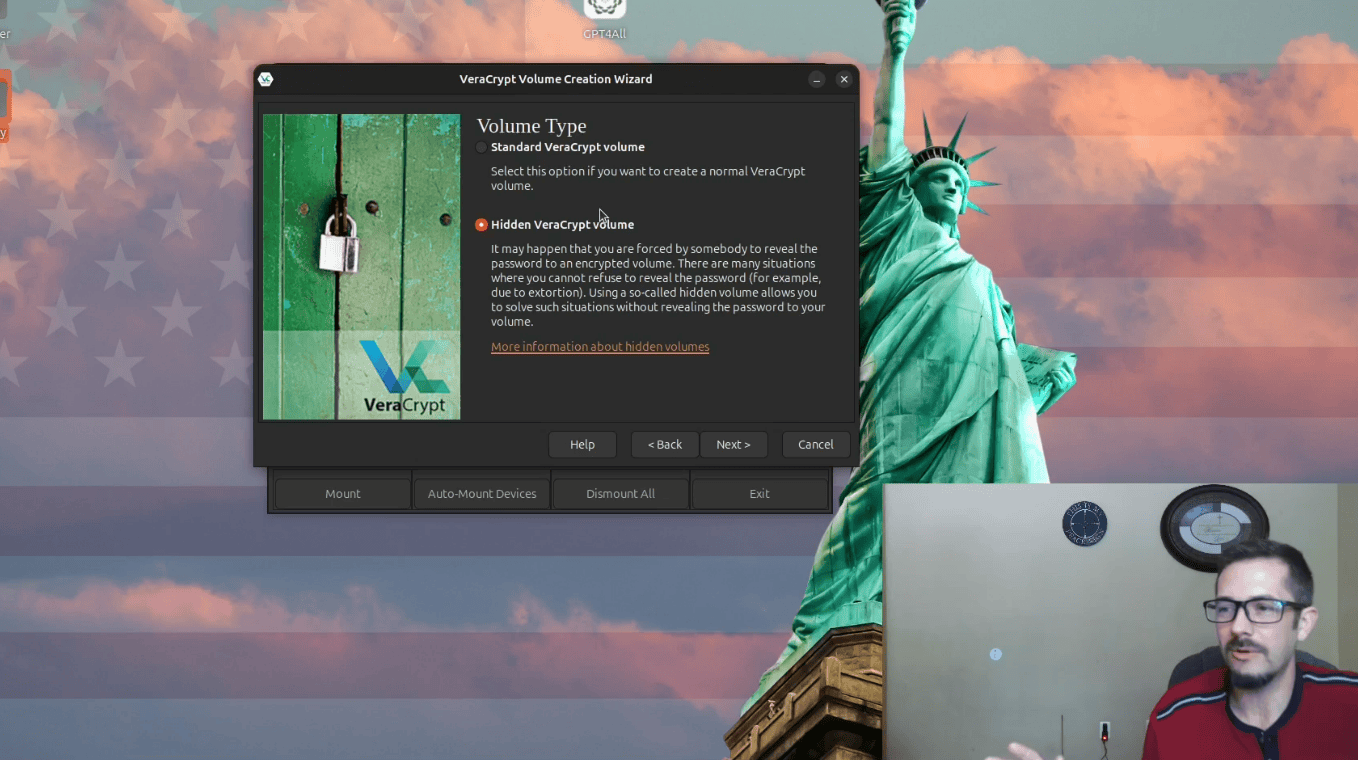Viewport: 1358px width, 760px height.
Task: Close the Volume Creation Wizard window
Action: (x=844, y=79)
